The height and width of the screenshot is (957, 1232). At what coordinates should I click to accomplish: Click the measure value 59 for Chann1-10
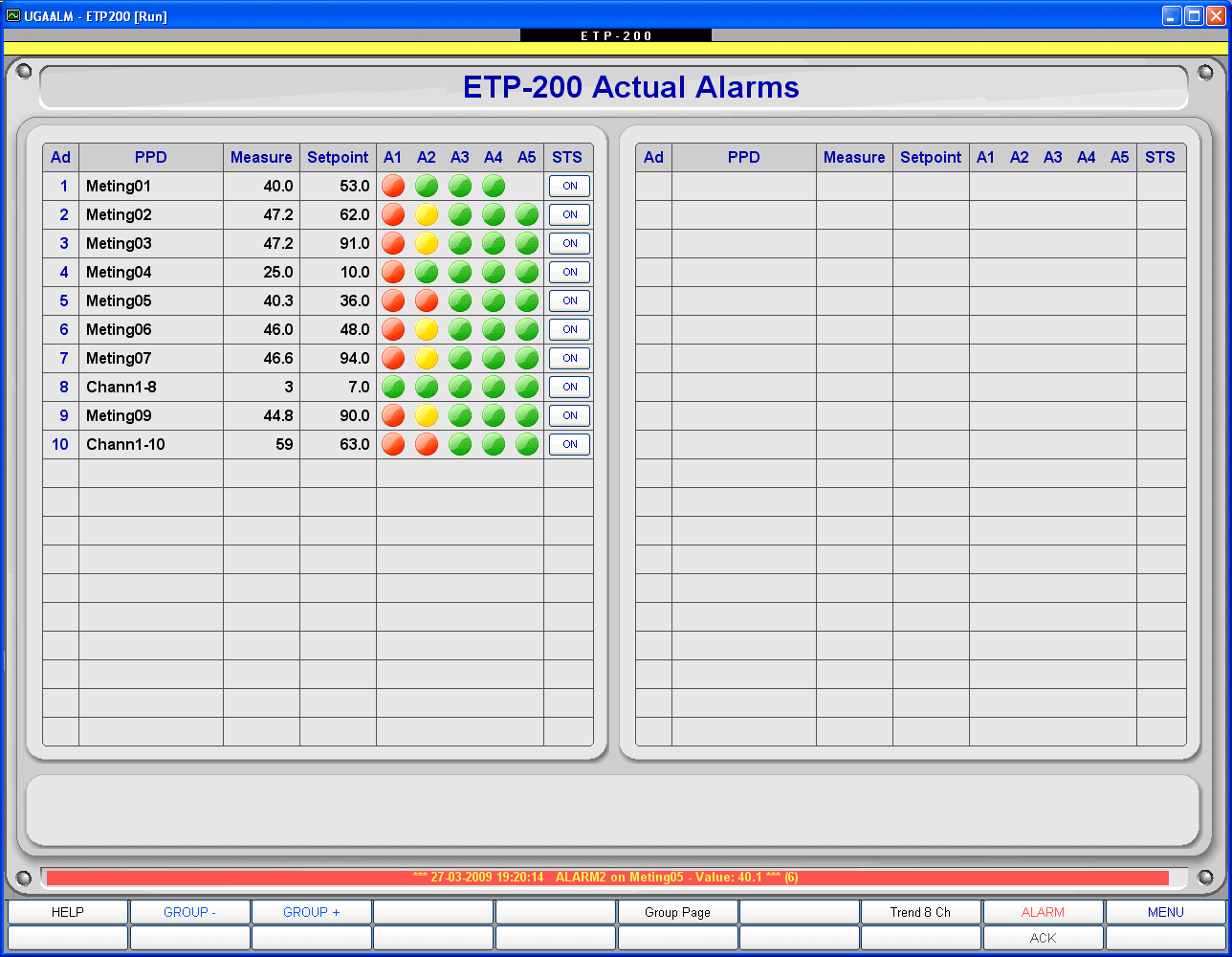[285, 444]
